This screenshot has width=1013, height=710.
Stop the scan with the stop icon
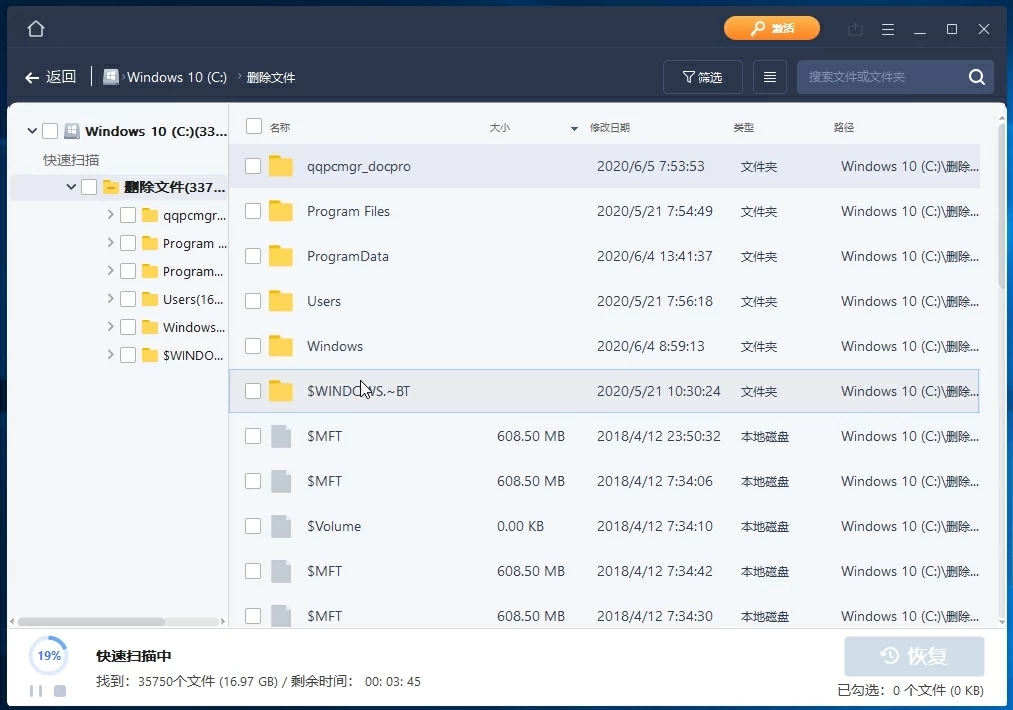click(x=58, y=691)
